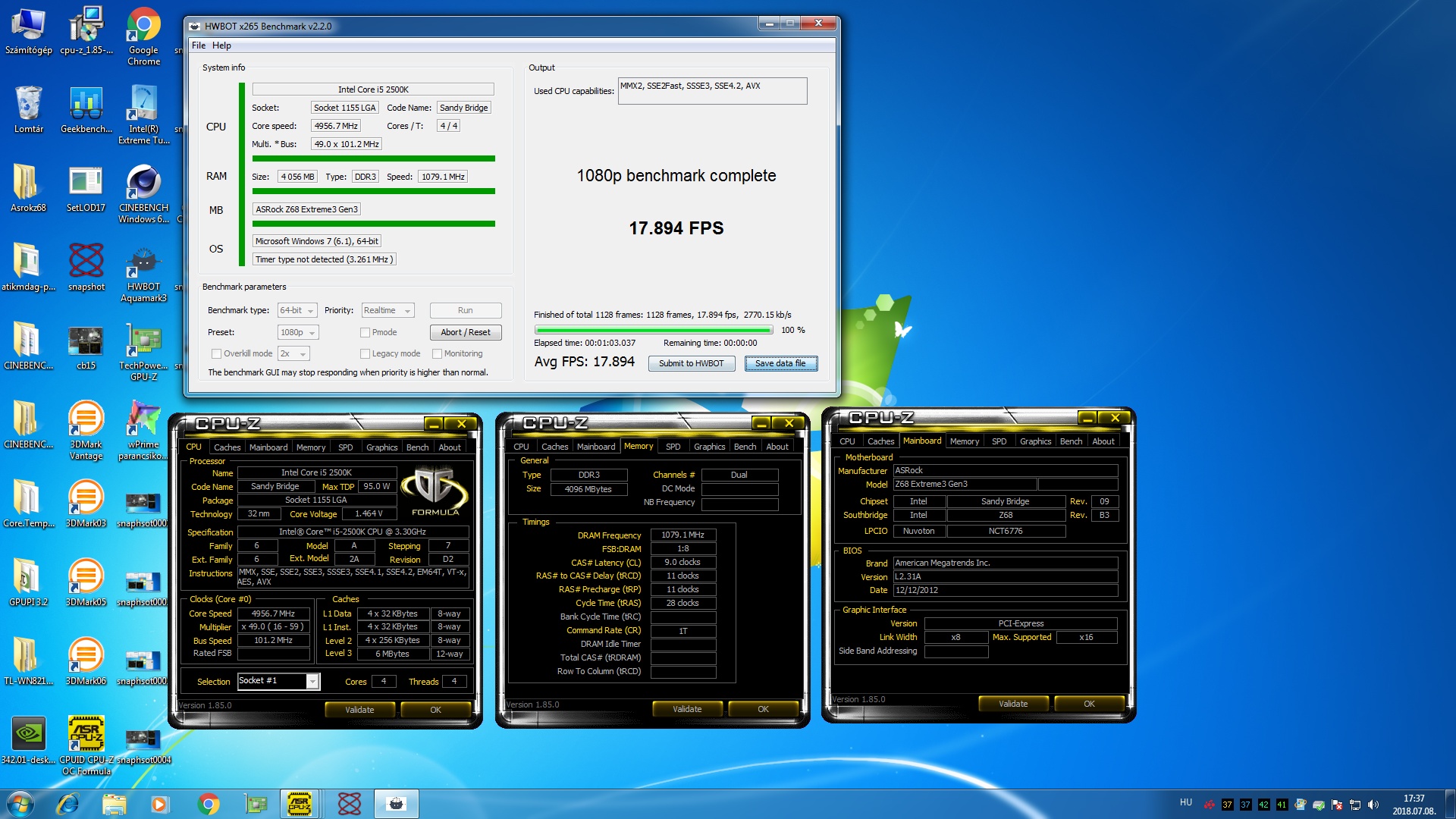The height and width of the screenshot is (819, 1456).
Task: Open the Asrokz68 folder
Action: pos(28,189)
